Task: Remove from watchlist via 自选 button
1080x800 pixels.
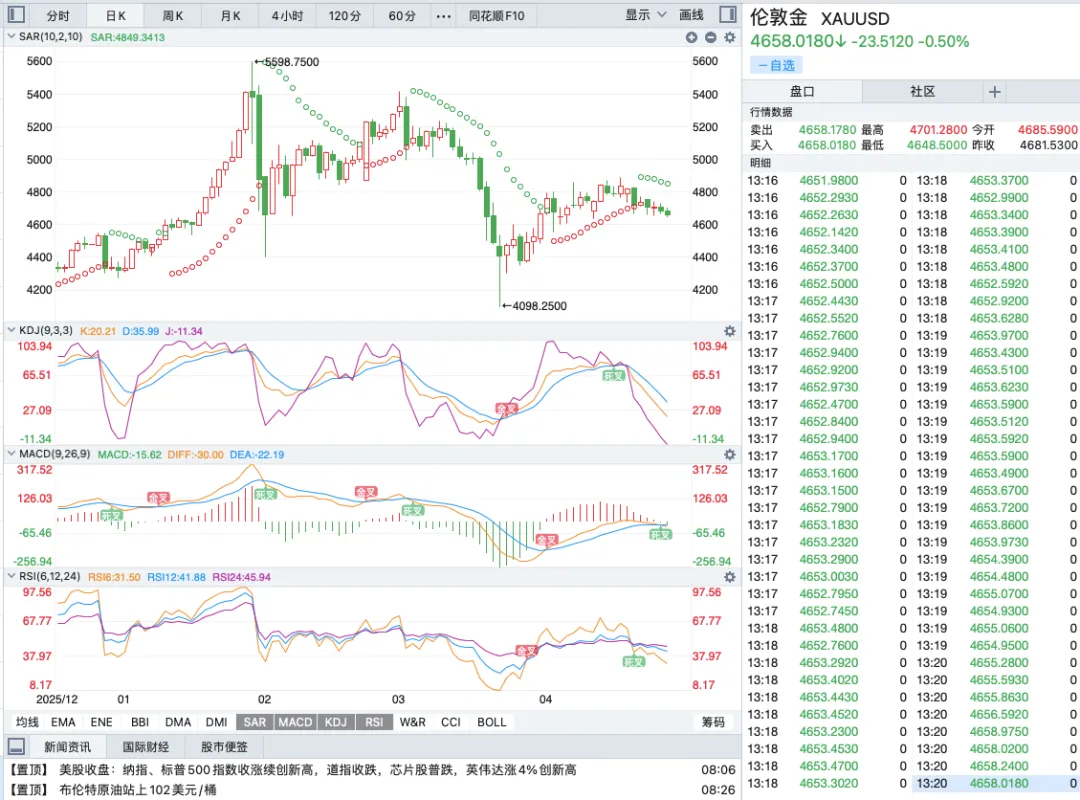Action: click(776, 65)
